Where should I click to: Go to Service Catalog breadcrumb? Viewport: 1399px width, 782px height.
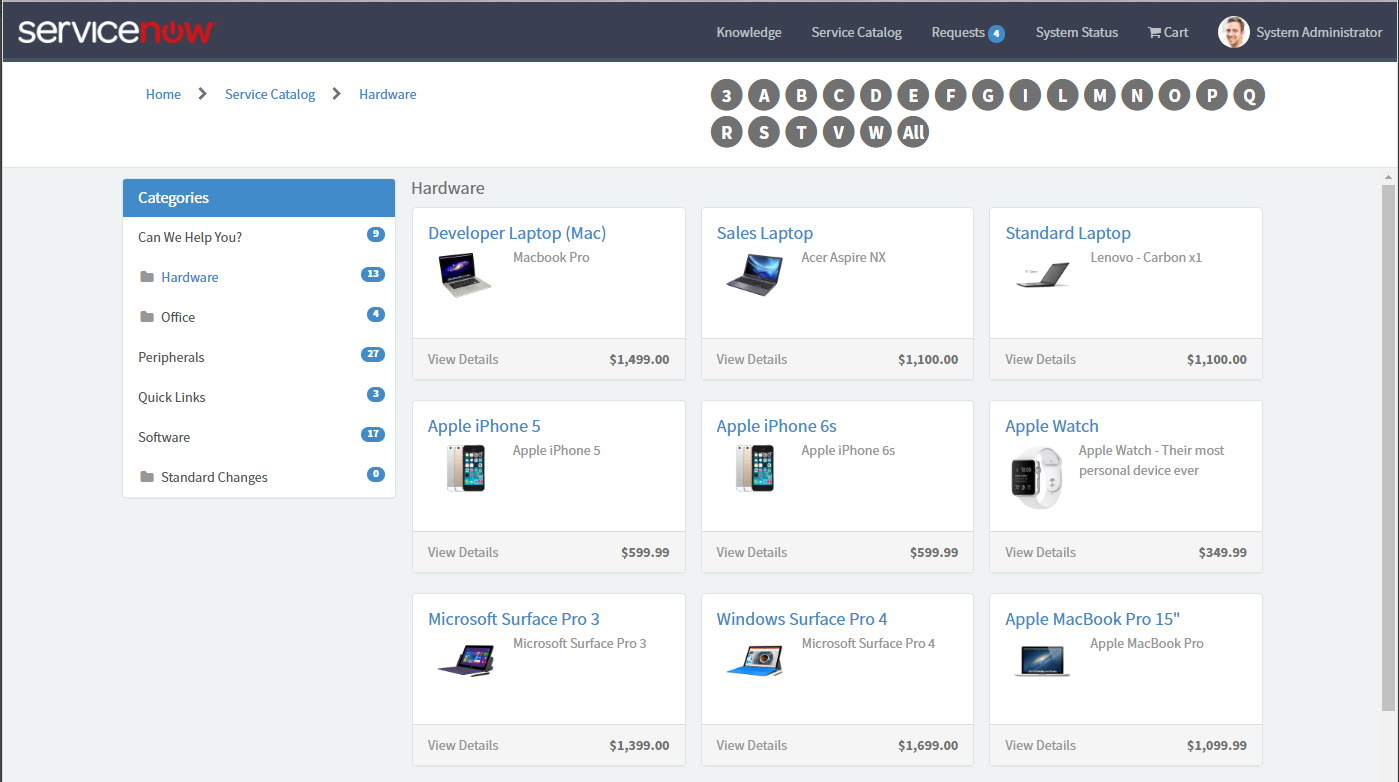(x=270, y=94)
